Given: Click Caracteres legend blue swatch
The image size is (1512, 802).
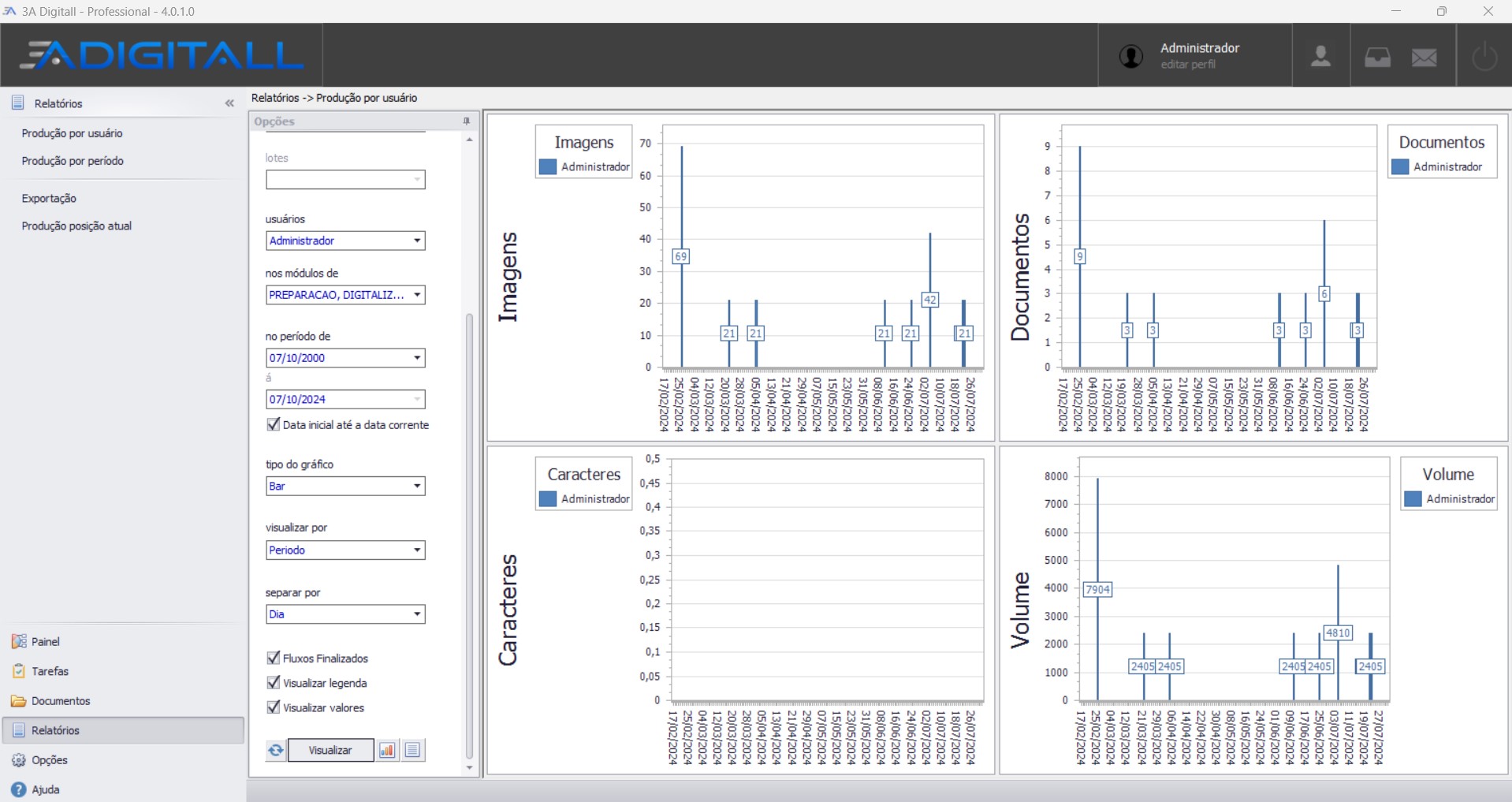Looking at the screenshot, I should click(x=548, y=498).
